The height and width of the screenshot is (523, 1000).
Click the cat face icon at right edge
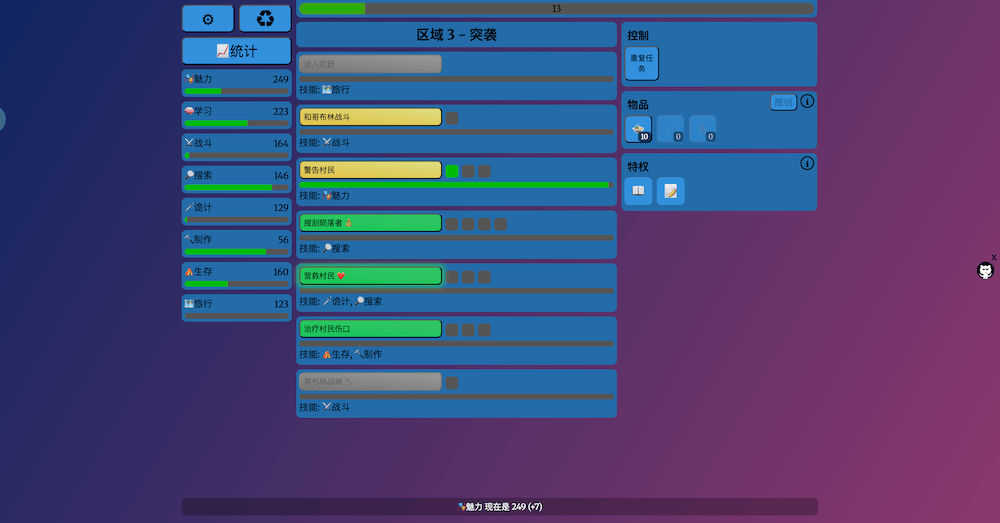985,270
